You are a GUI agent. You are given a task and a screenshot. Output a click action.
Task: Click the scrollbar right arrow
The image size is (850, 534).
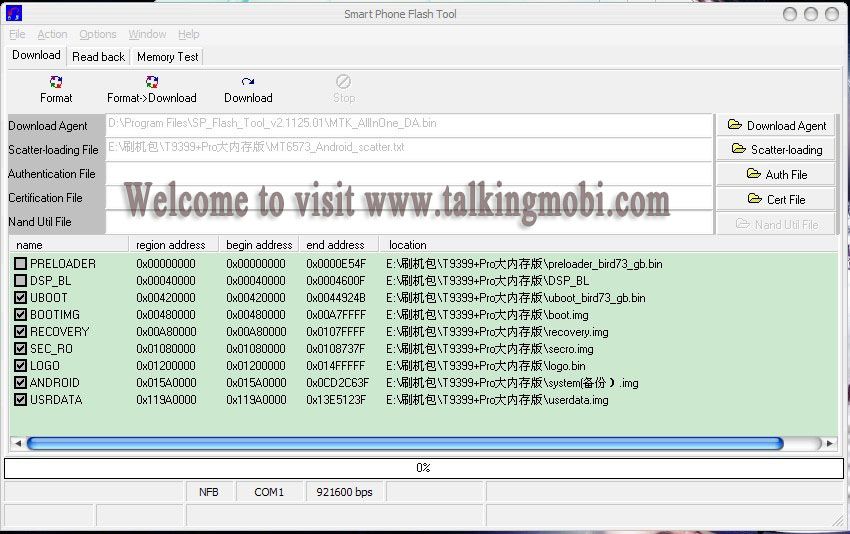tap(829, 443)
